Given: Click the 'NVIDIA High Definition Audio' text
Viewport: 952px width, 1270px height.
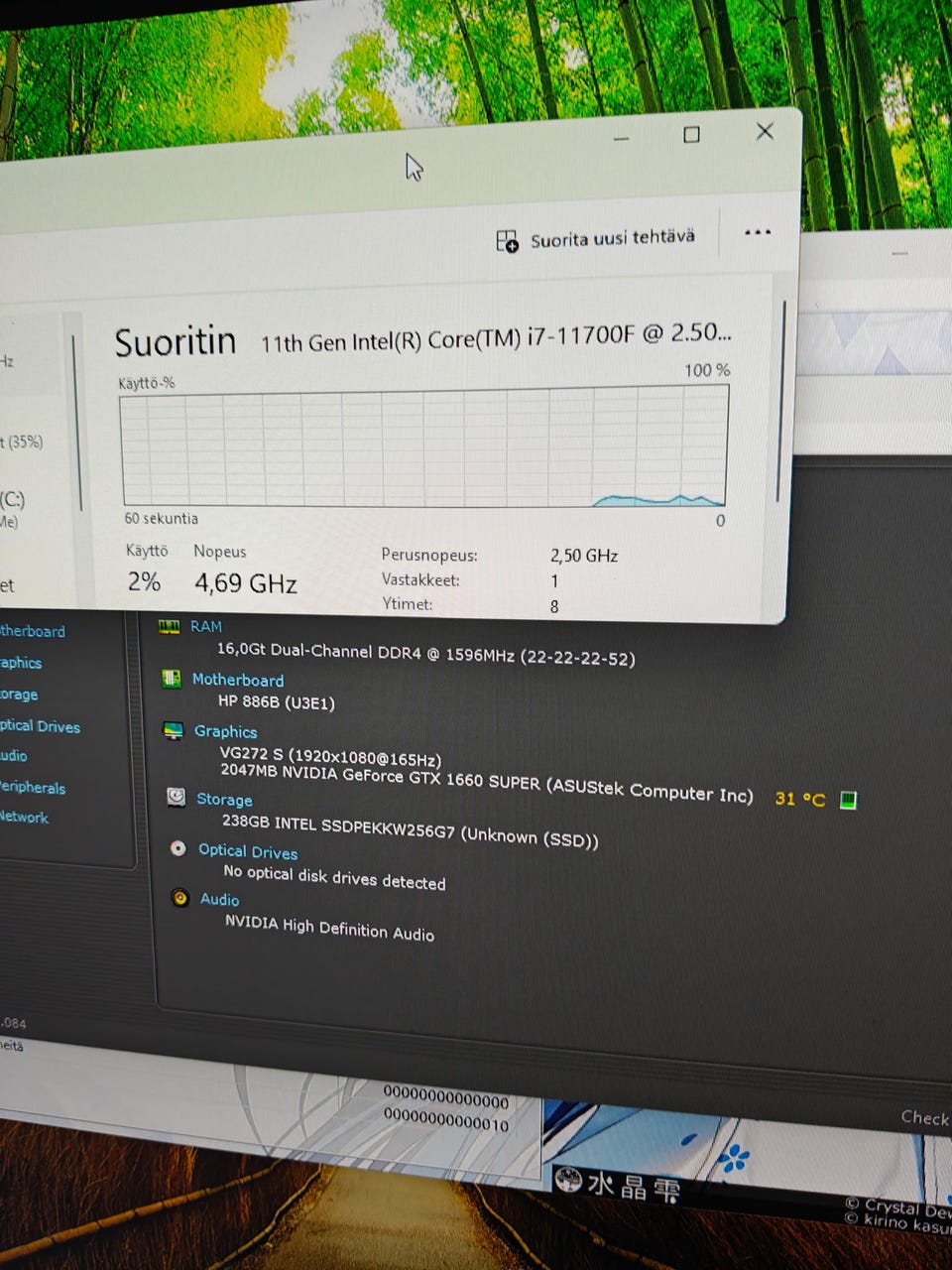Looking at the screenshot, I should click(329, 928).
